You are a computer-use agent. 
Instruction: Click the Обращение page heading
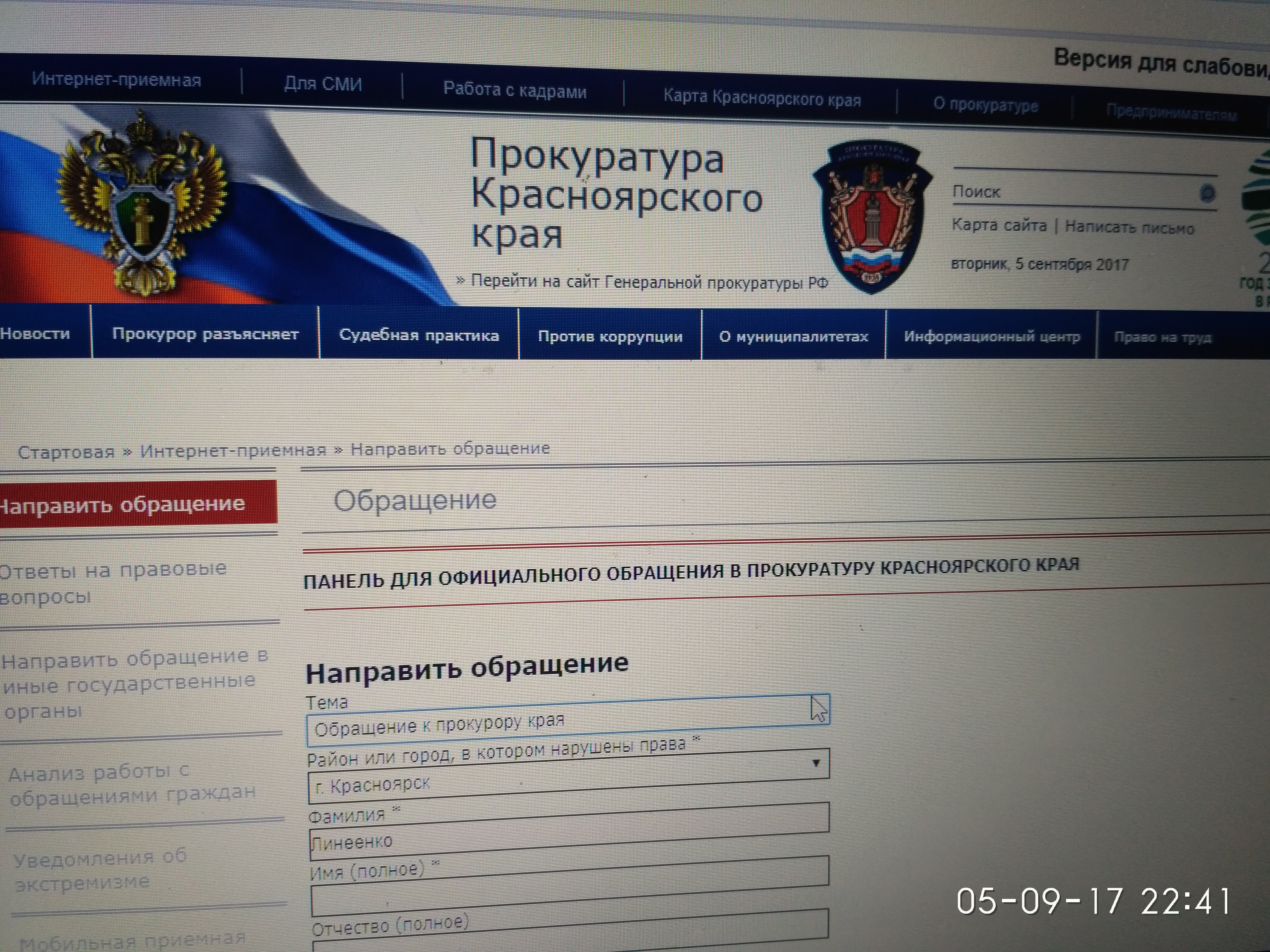click(415, 500)
